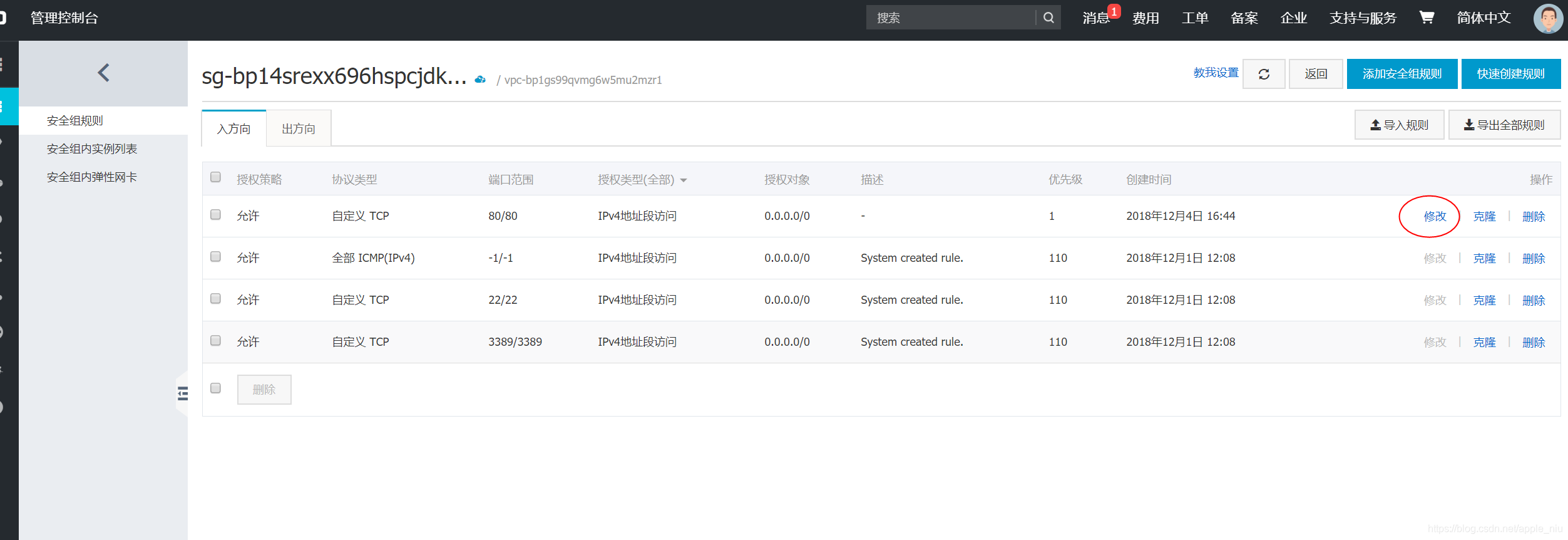Check the 80/80 TCP rule row

click(216, 215)
